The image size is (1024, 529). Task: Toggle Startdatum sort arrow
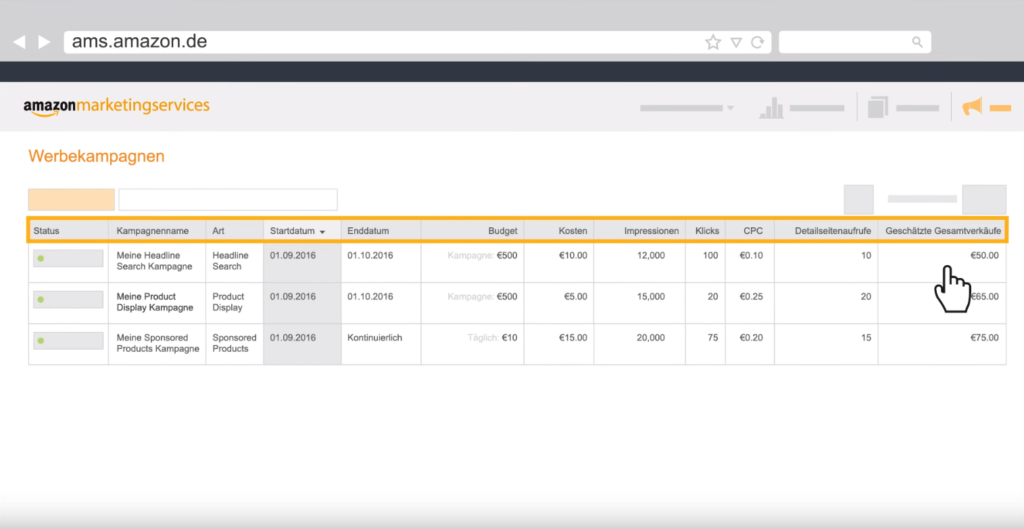pos(322,232)
